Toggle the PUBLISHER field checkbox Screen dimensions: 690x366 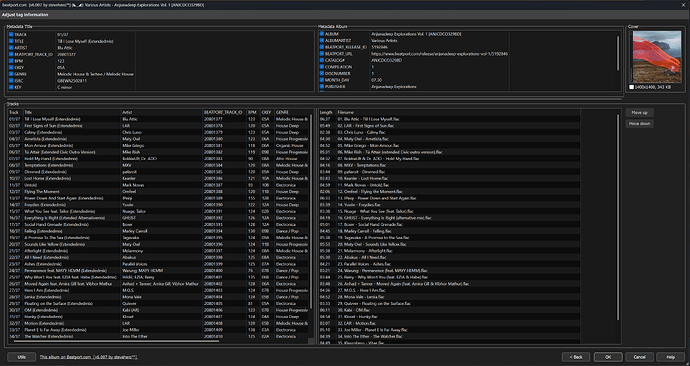point(322,87)
